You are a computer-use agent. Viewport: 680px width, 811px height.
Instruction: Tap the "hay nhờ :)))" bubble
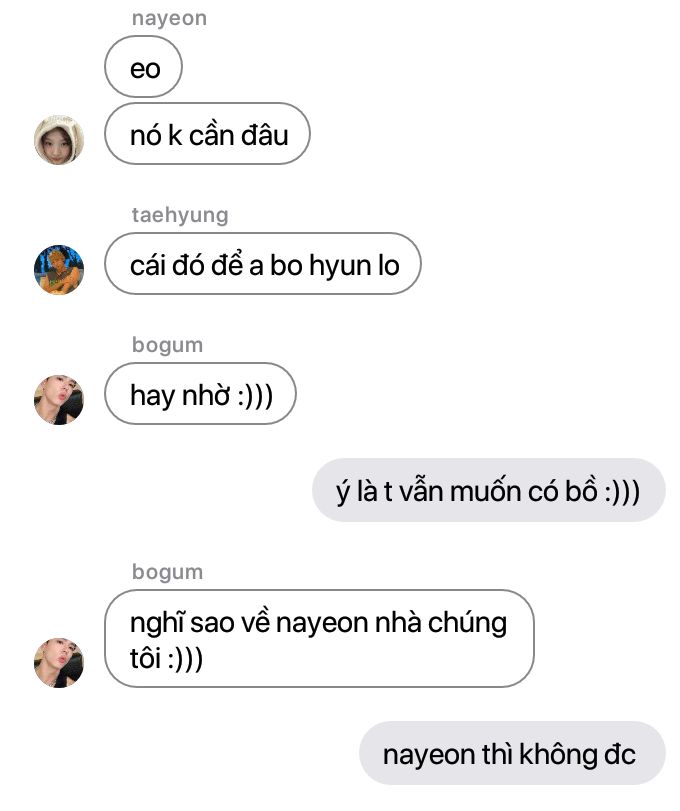pos(201,394)
